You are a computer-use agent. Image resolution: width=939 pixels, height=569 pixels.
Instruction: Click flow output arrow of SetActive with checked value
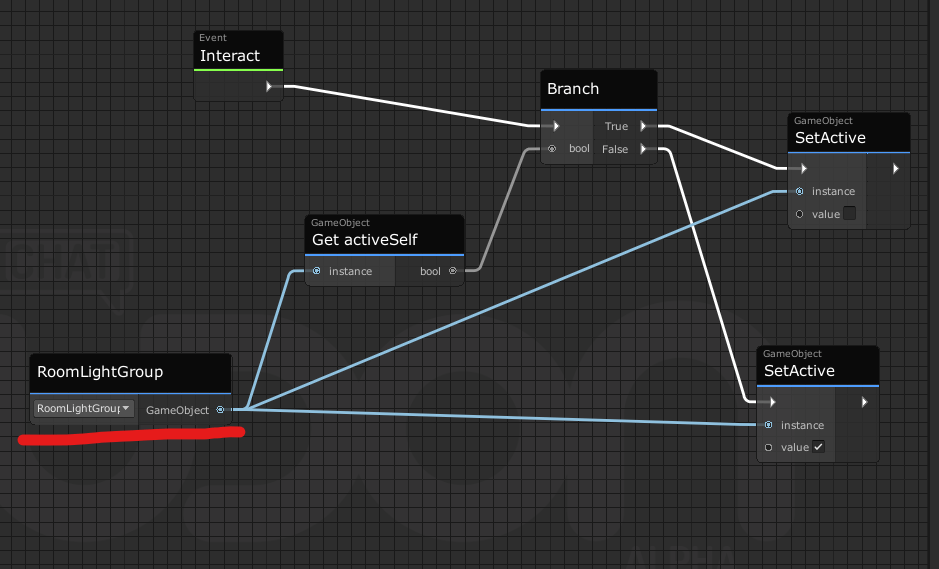click(864, 402)
